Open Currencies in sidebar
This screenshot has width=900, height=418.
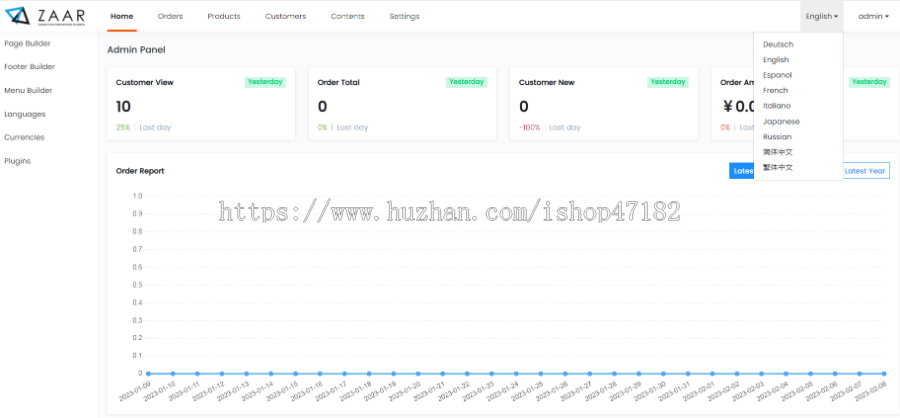pos(24,138)
